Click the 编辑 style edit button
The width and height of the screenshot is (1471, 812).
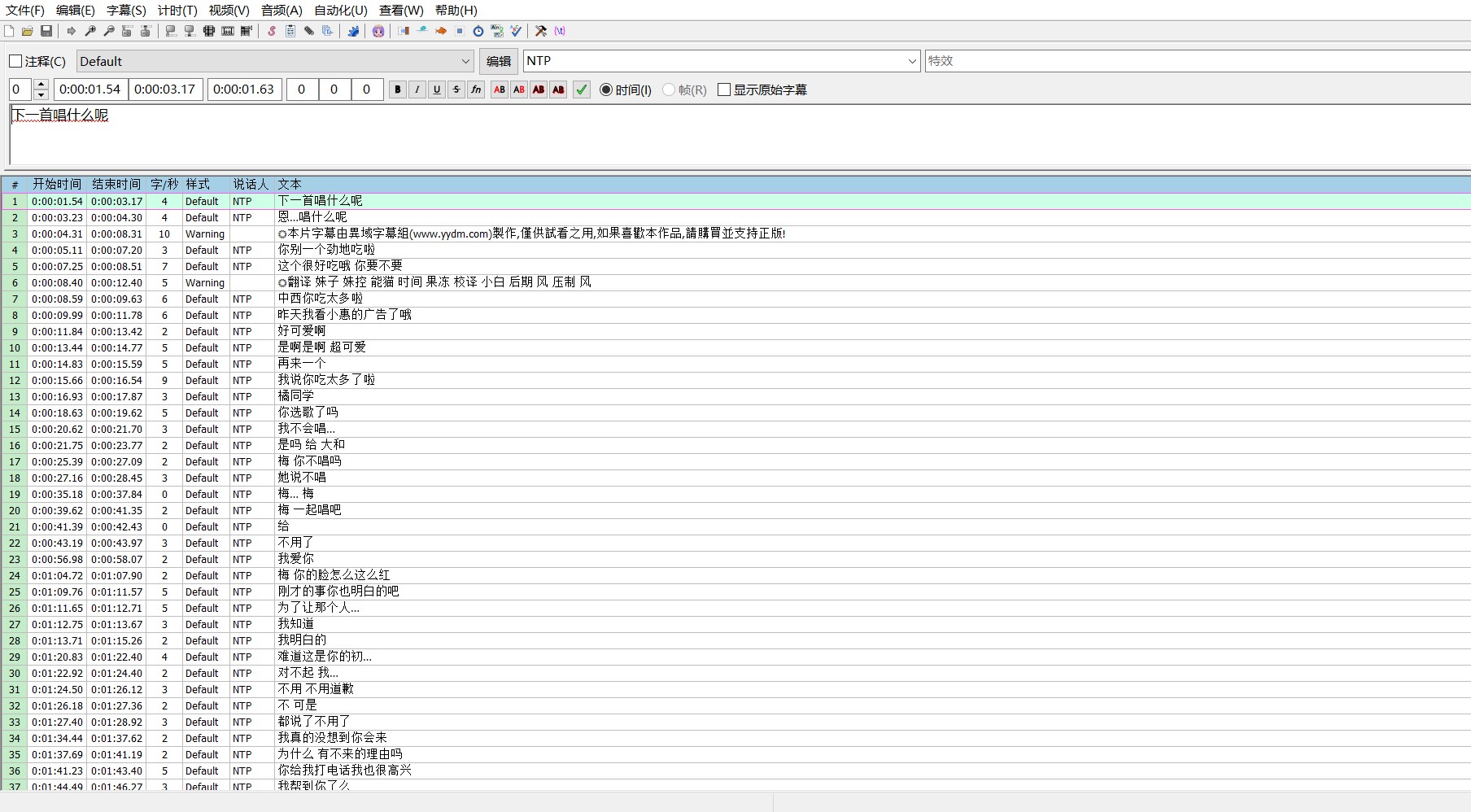pos(499,61)
